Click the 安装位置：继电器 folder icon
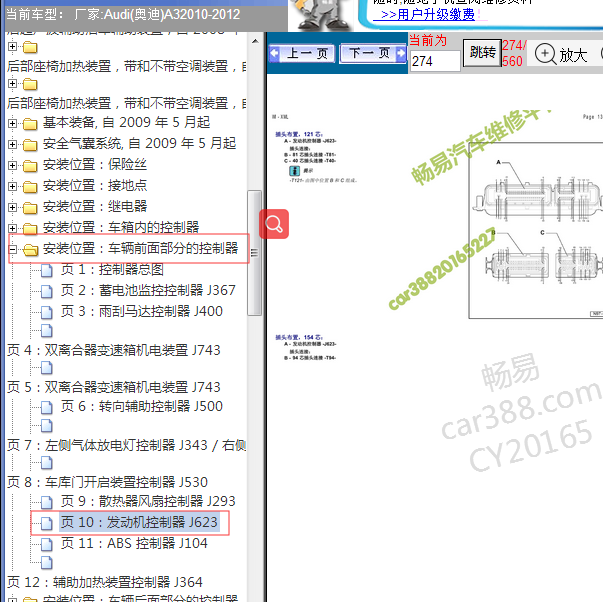Viewport: 603px width, 602px height. pos(30,208)
